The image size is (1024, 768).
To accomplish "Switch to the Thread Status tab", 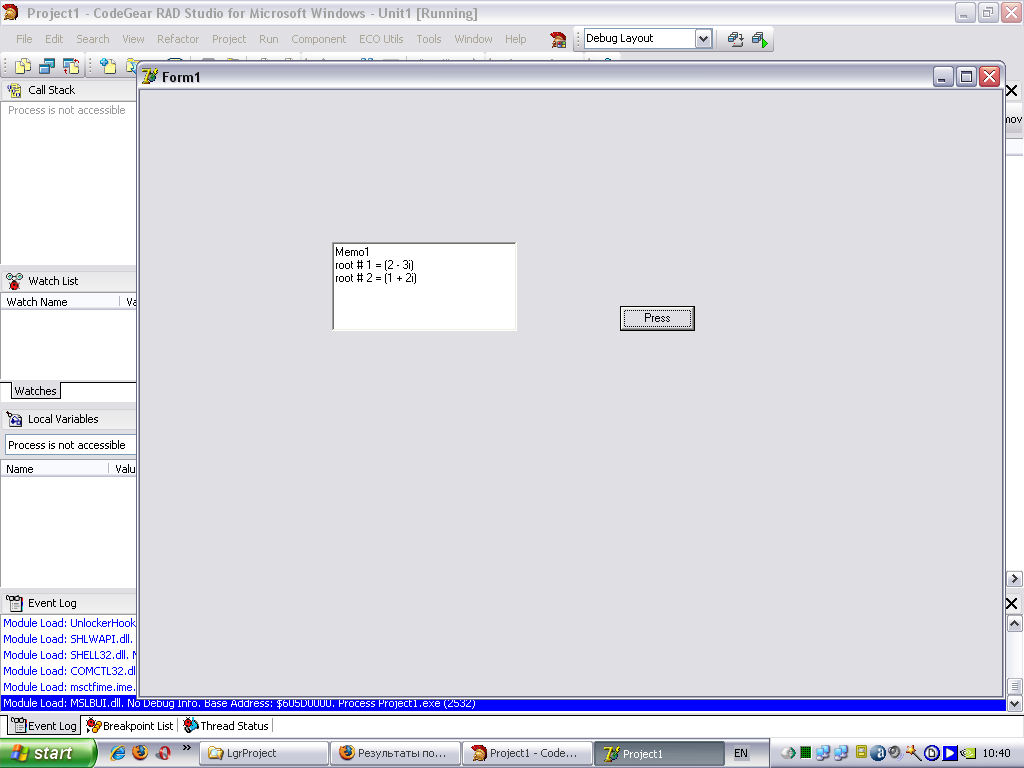I will (226, 726).
